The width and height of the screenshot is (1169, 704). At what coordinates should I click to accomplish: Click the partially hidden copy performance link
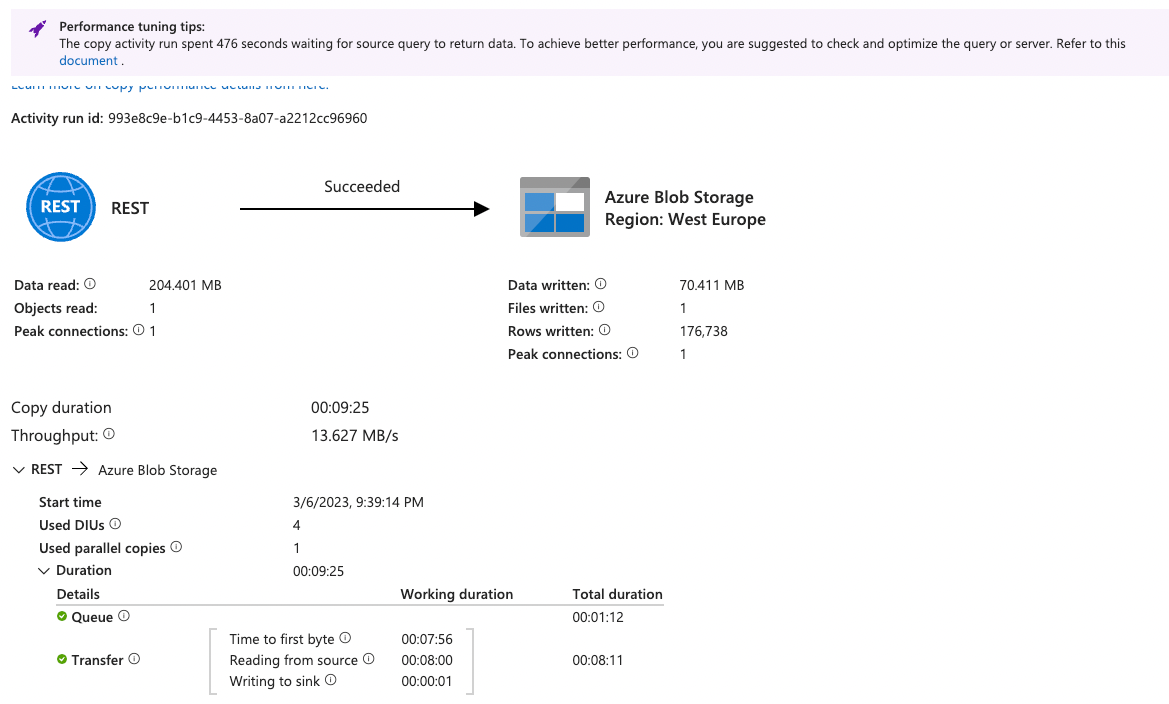point(169,86)
